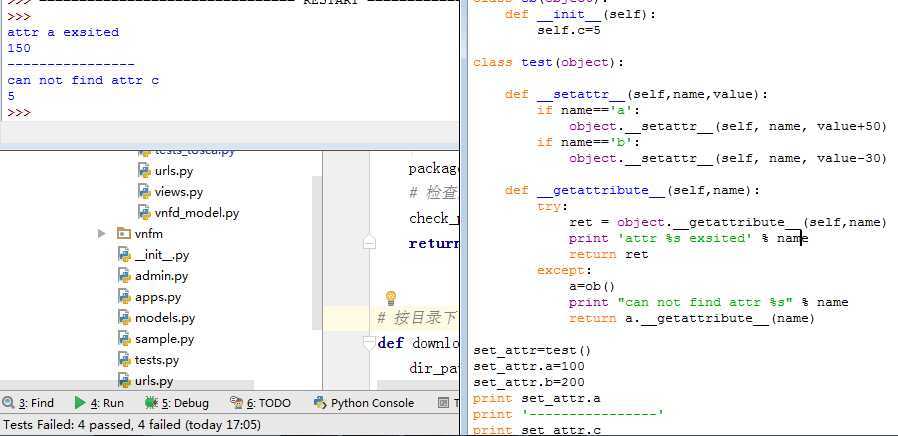Open the 4: Run tool window

(99, 403)
